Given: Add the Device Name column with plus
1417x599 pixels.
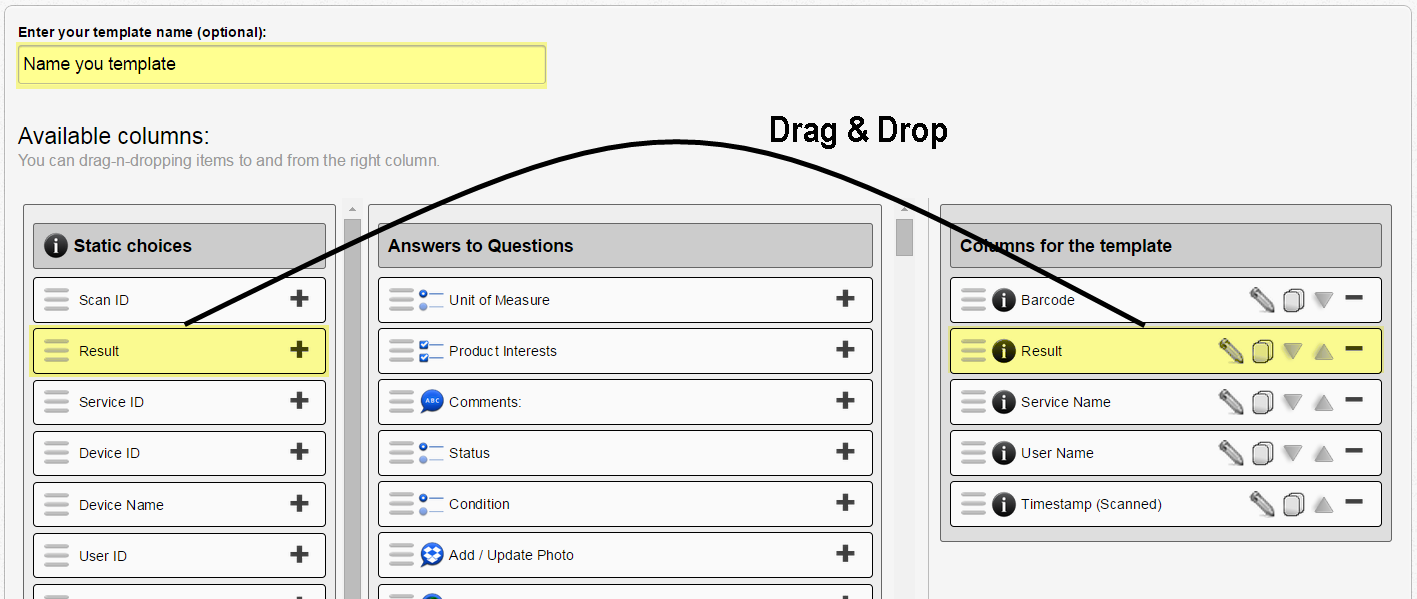Looking at the screenshot, I should coord(299,503).
